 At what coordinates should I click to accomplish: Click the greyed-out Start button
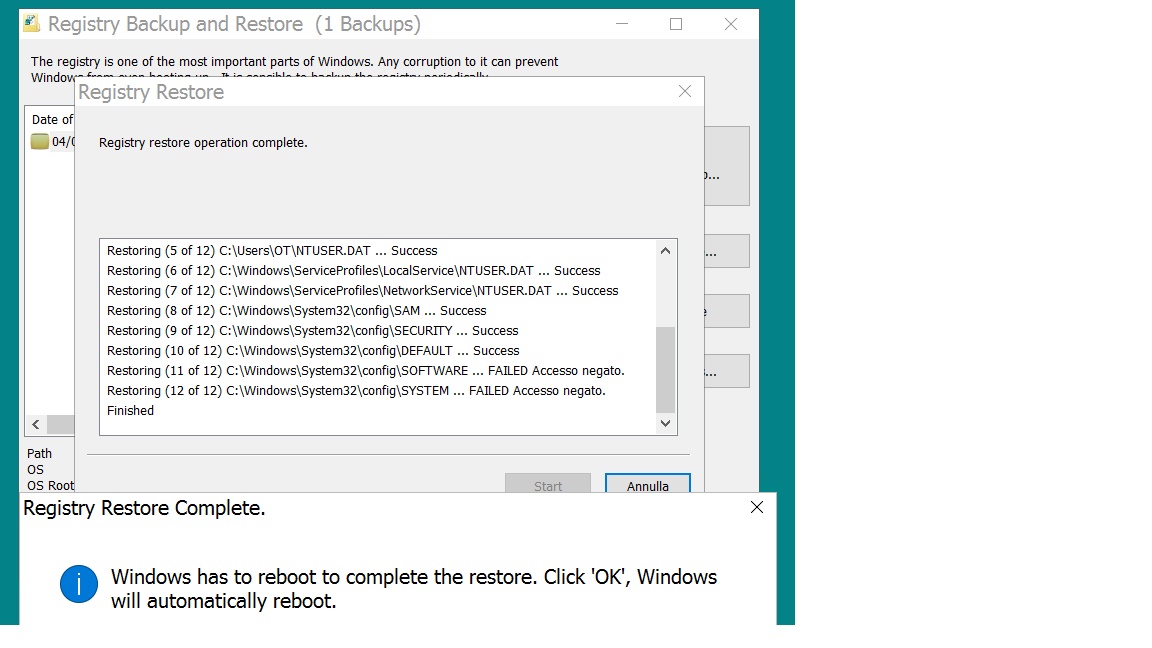click(x=547, y=486)
